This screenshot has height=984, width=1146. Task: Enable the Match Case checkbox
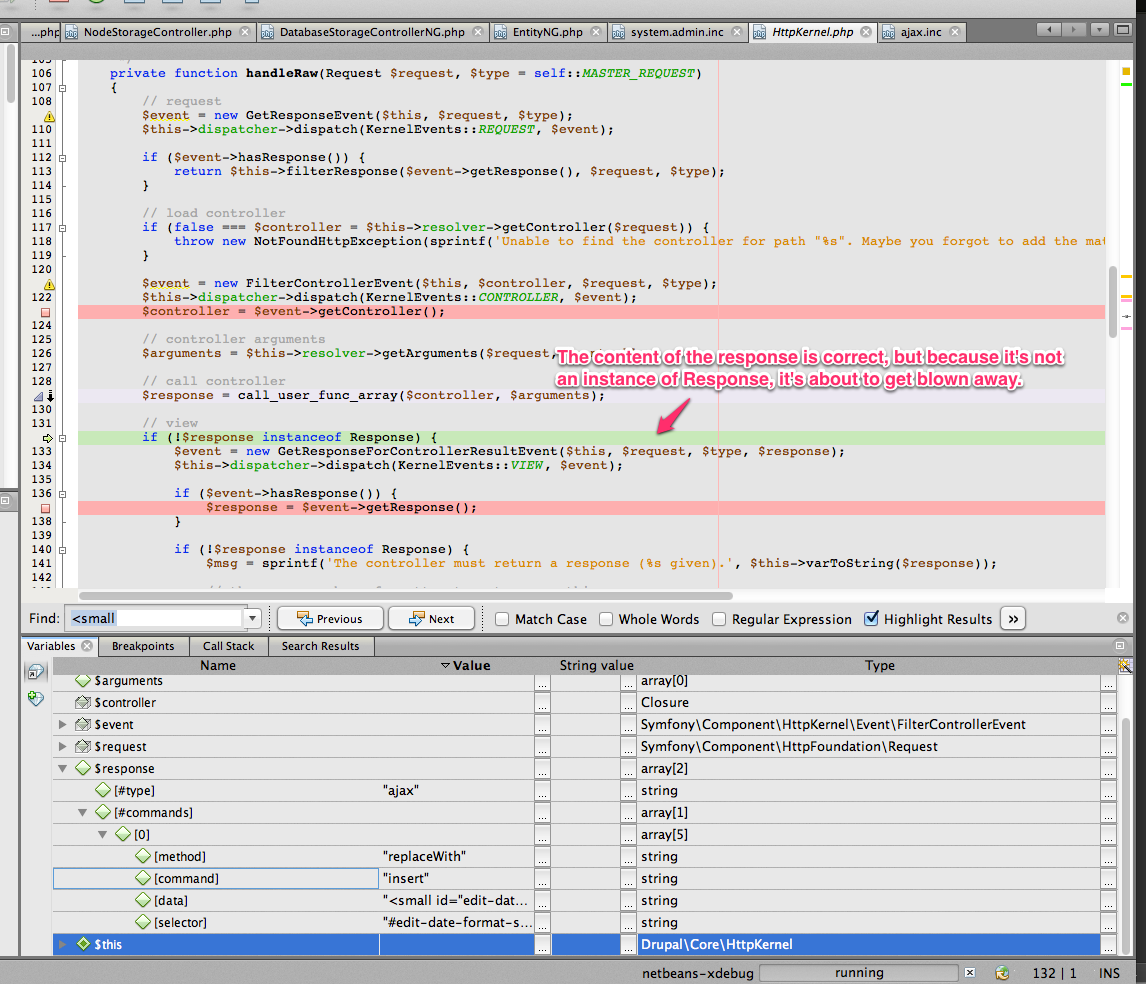coord(502,619)
